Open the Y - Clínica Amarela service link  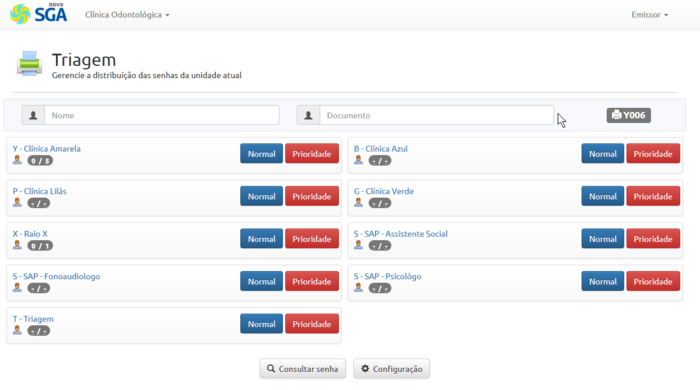(46, 149)
